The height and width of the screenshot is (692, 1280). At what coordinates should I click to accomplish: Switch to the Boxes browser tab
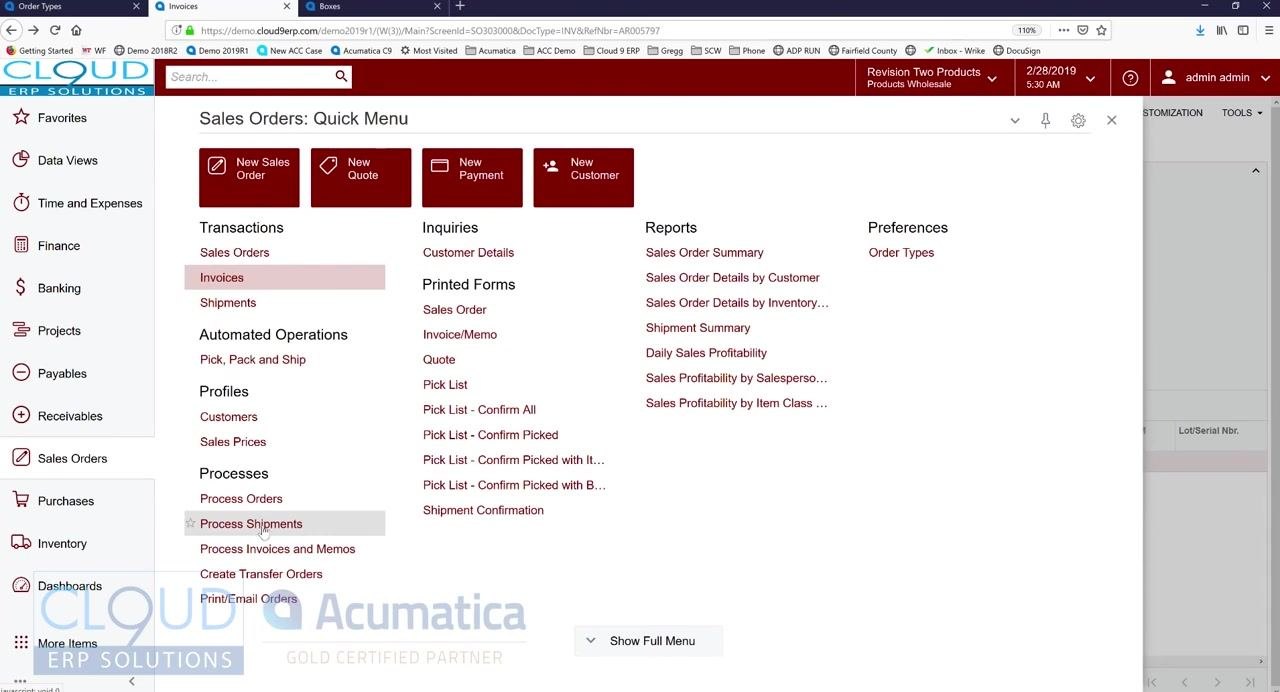[370, 6]
